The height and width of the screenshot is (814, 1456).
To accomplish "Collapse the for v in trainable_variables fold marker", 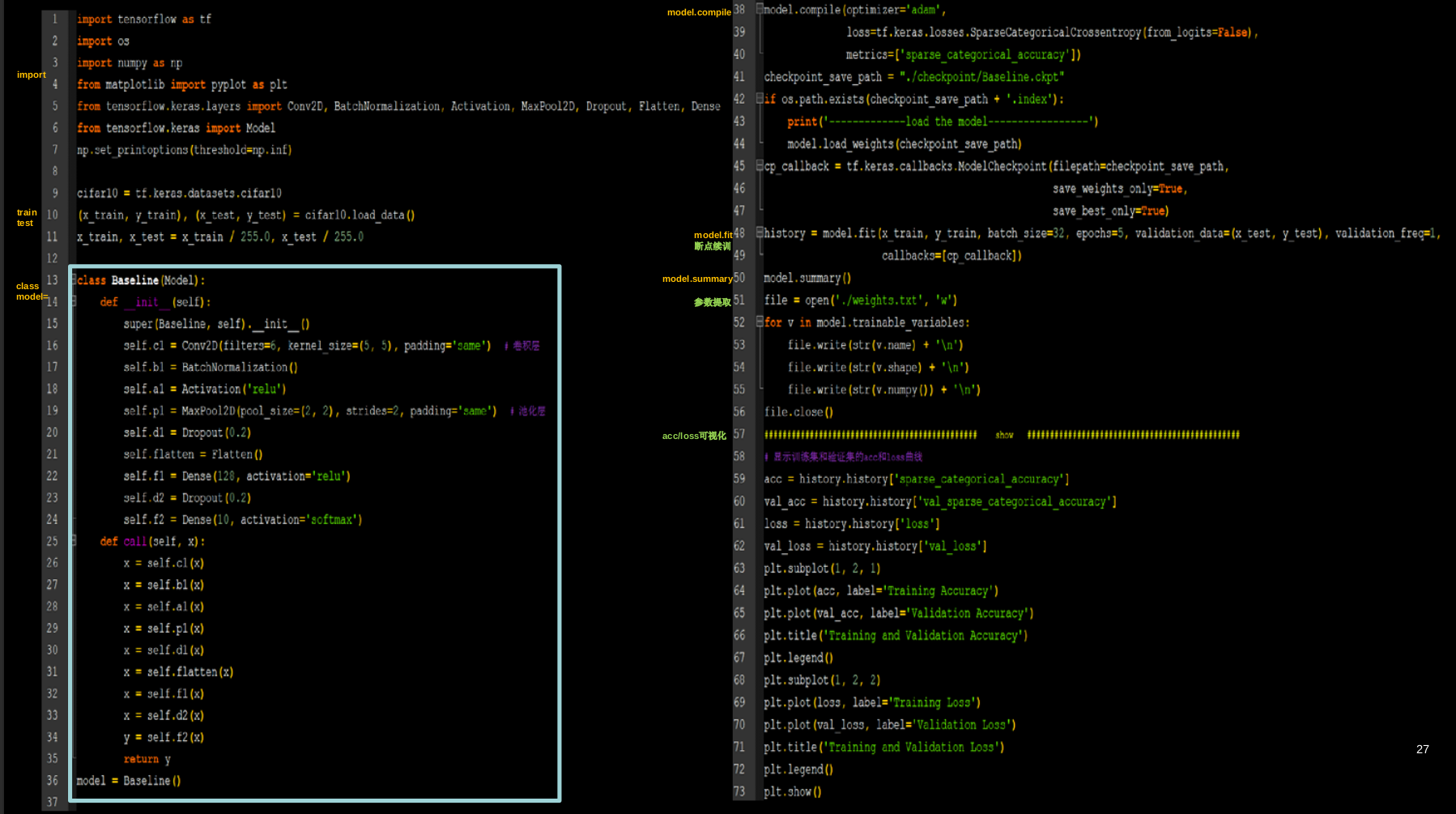I will coord(760,322).
